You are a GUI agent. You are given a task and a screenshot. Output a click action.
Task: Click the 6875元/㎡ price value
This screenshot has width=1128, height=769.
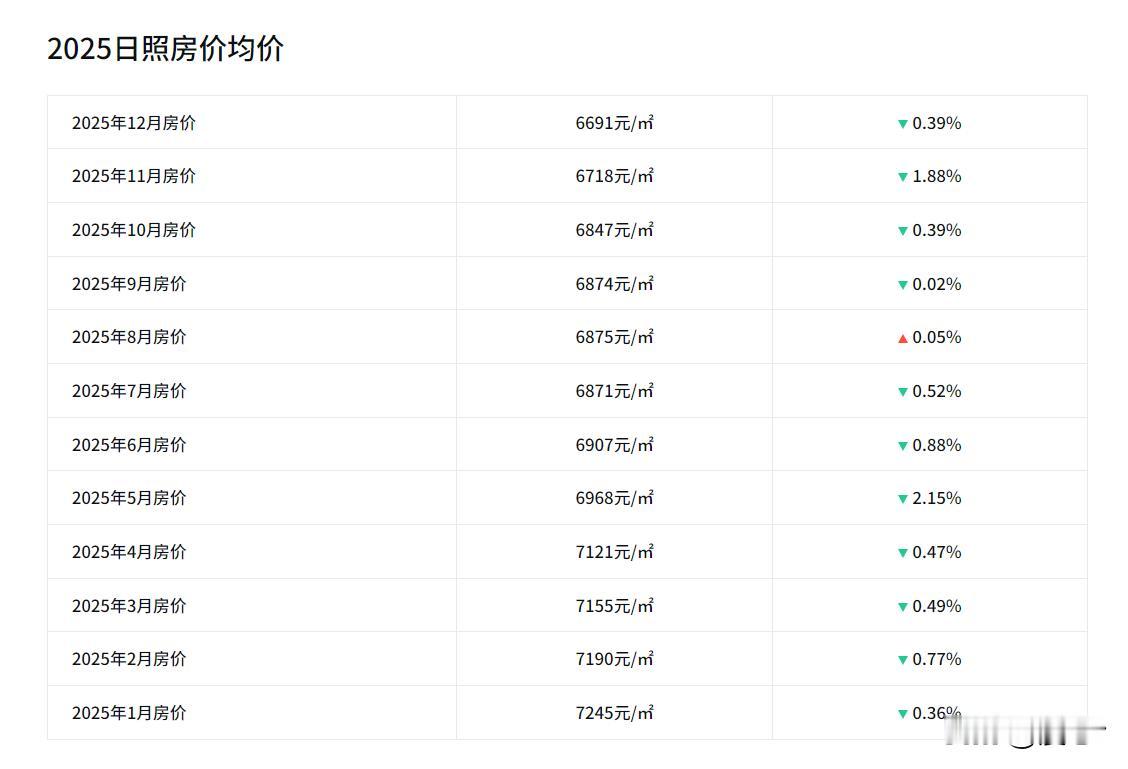click(x=614, y=337)
